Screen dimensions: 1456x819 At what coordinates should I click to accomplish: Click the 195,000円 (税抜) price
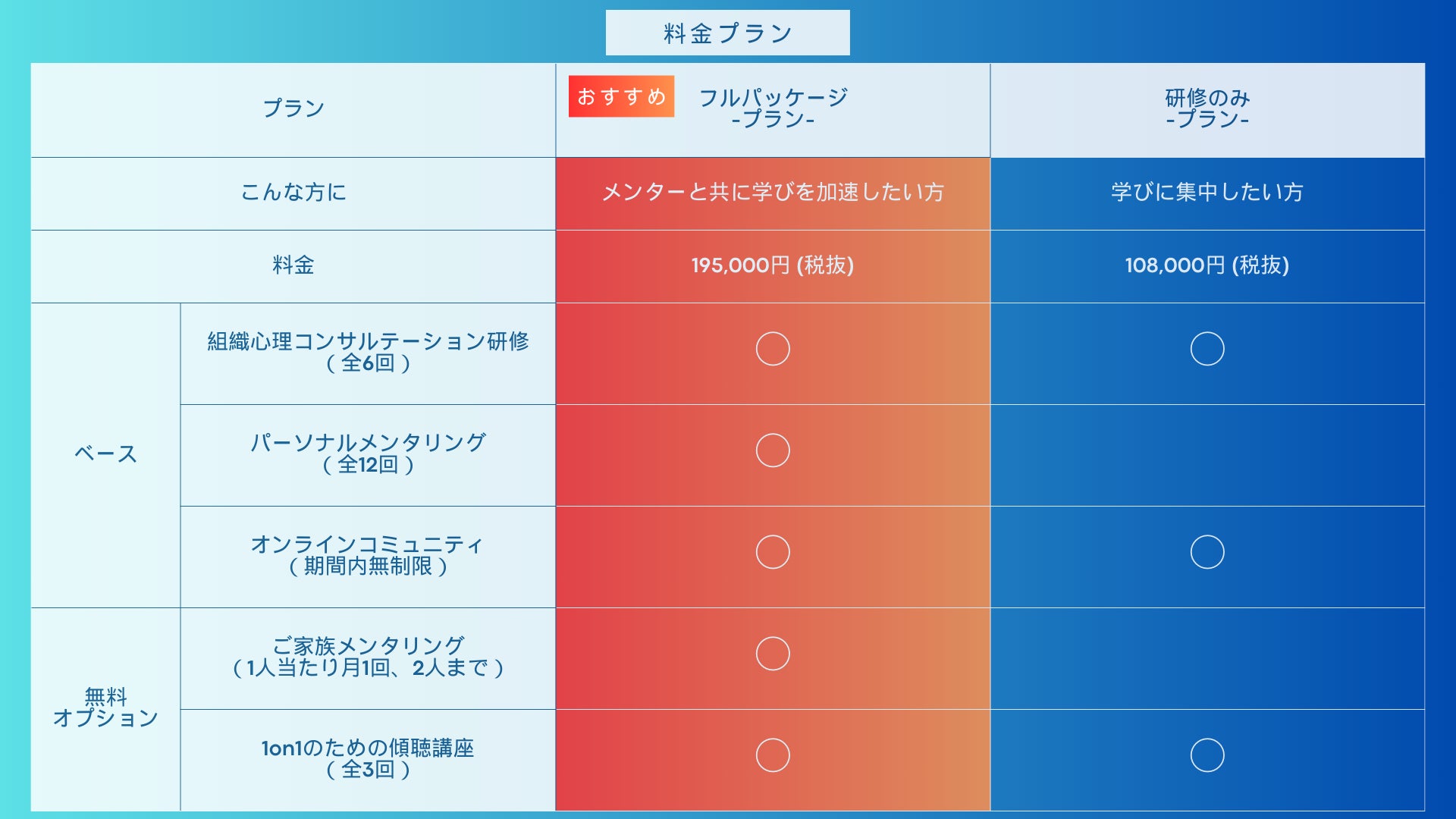(773, 265)
